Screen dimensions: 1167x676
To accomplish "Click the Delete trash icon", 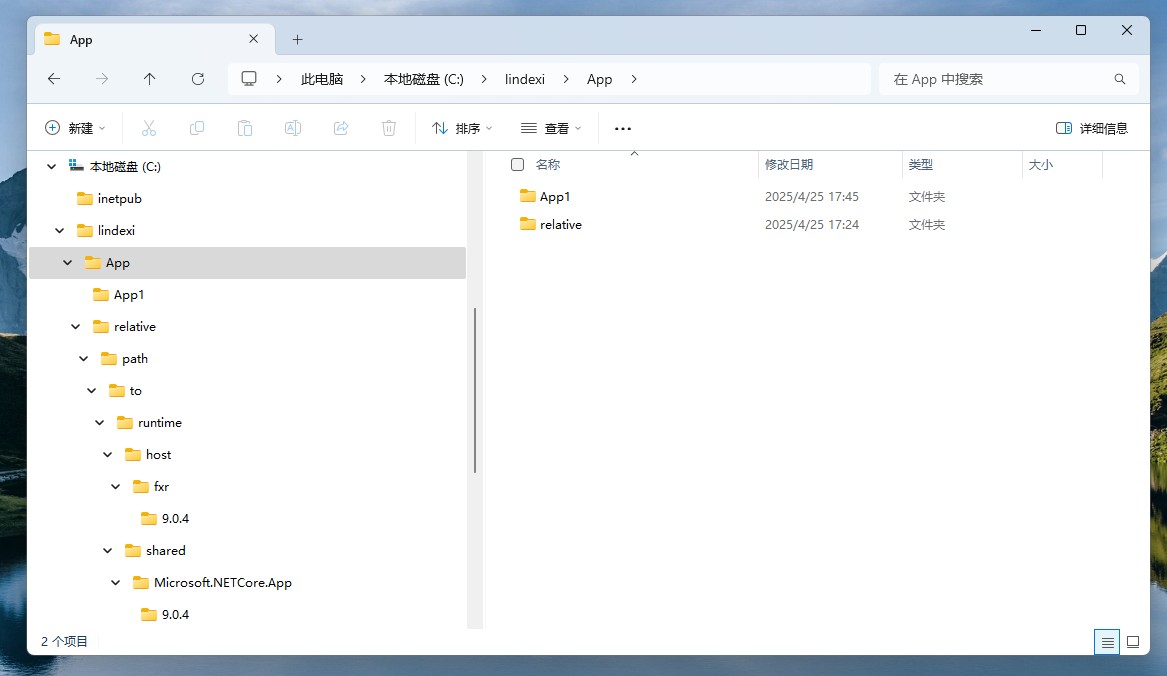I will click(x=389, y=128).
